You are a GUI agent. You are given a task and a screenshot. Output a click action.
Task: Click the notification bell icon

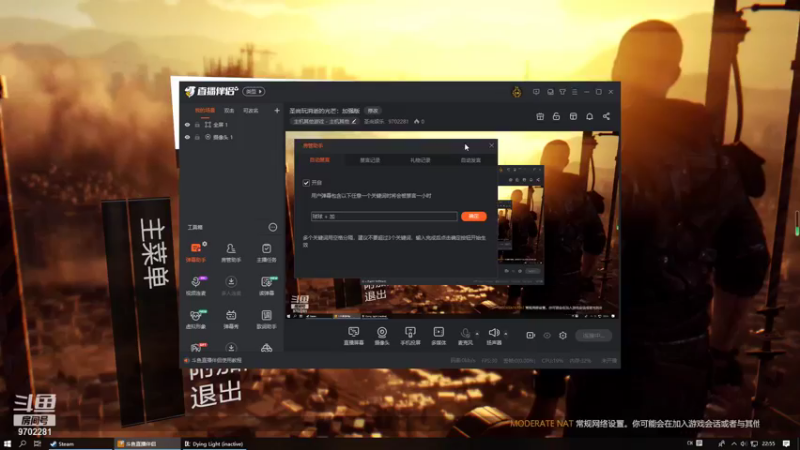589,116
